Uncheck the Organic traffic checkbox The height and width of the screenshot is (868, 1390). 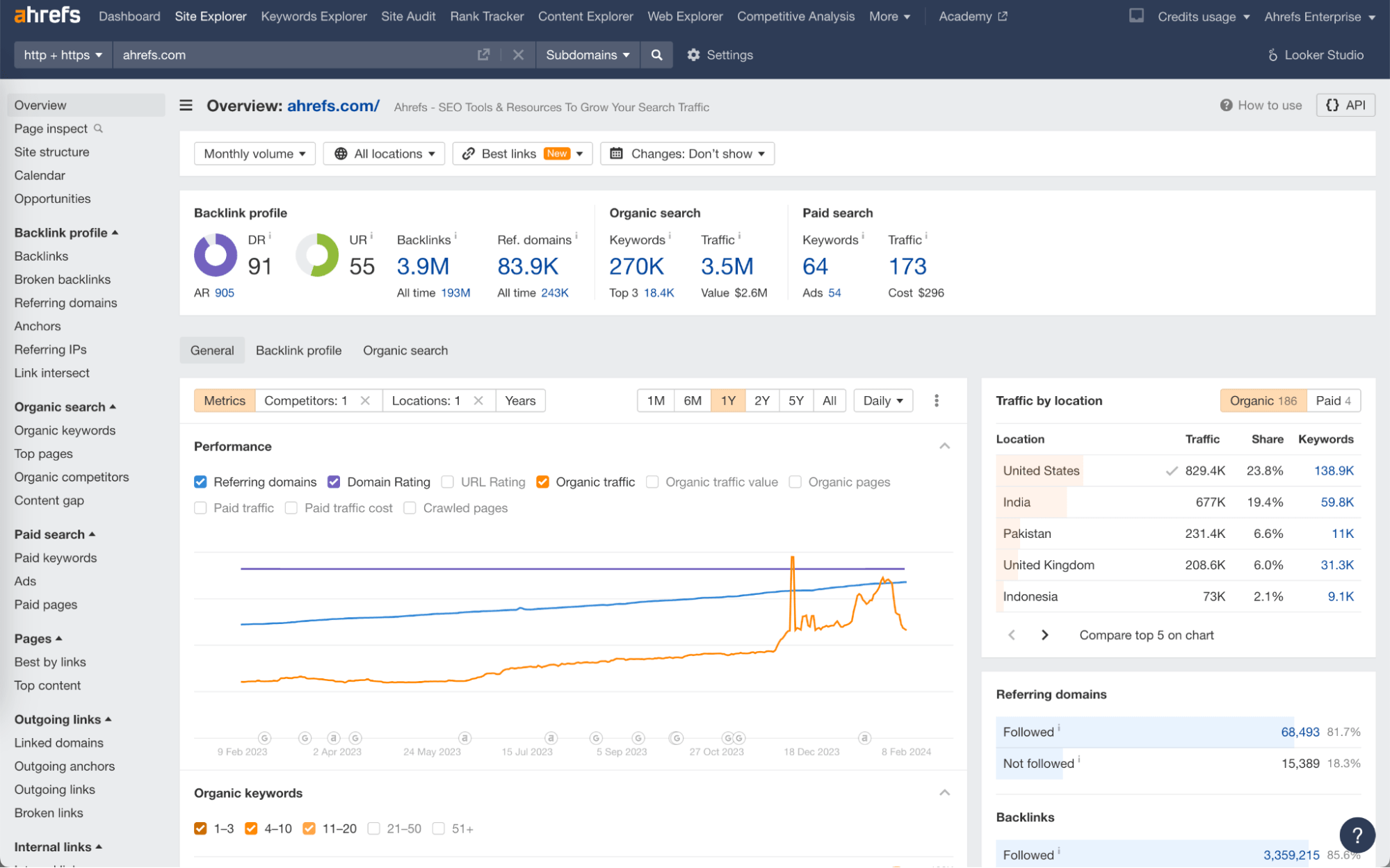tap(542, 482)
